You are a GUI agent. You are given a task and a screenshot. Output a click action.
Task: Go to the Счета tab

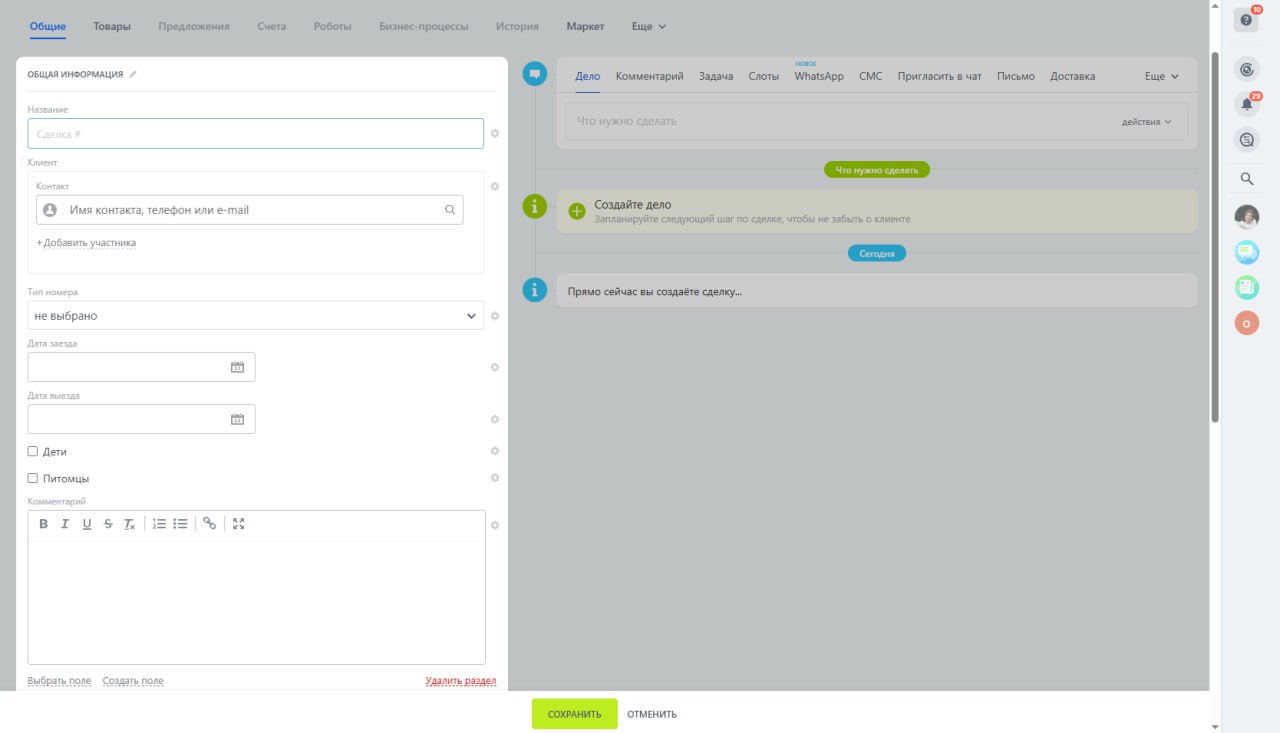pyautogui.click(x=271, y=26)
